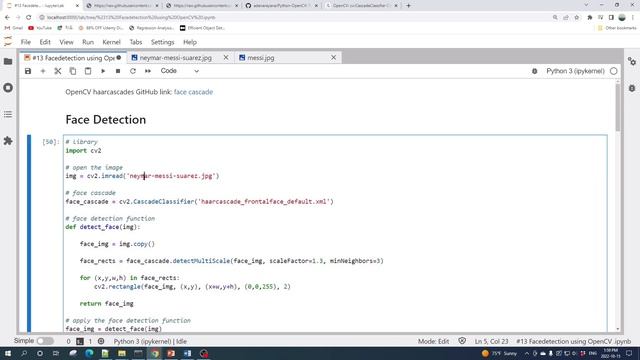Show hidden system tray icons
Screen dimensions: 640x360
[x=527, y=353]
